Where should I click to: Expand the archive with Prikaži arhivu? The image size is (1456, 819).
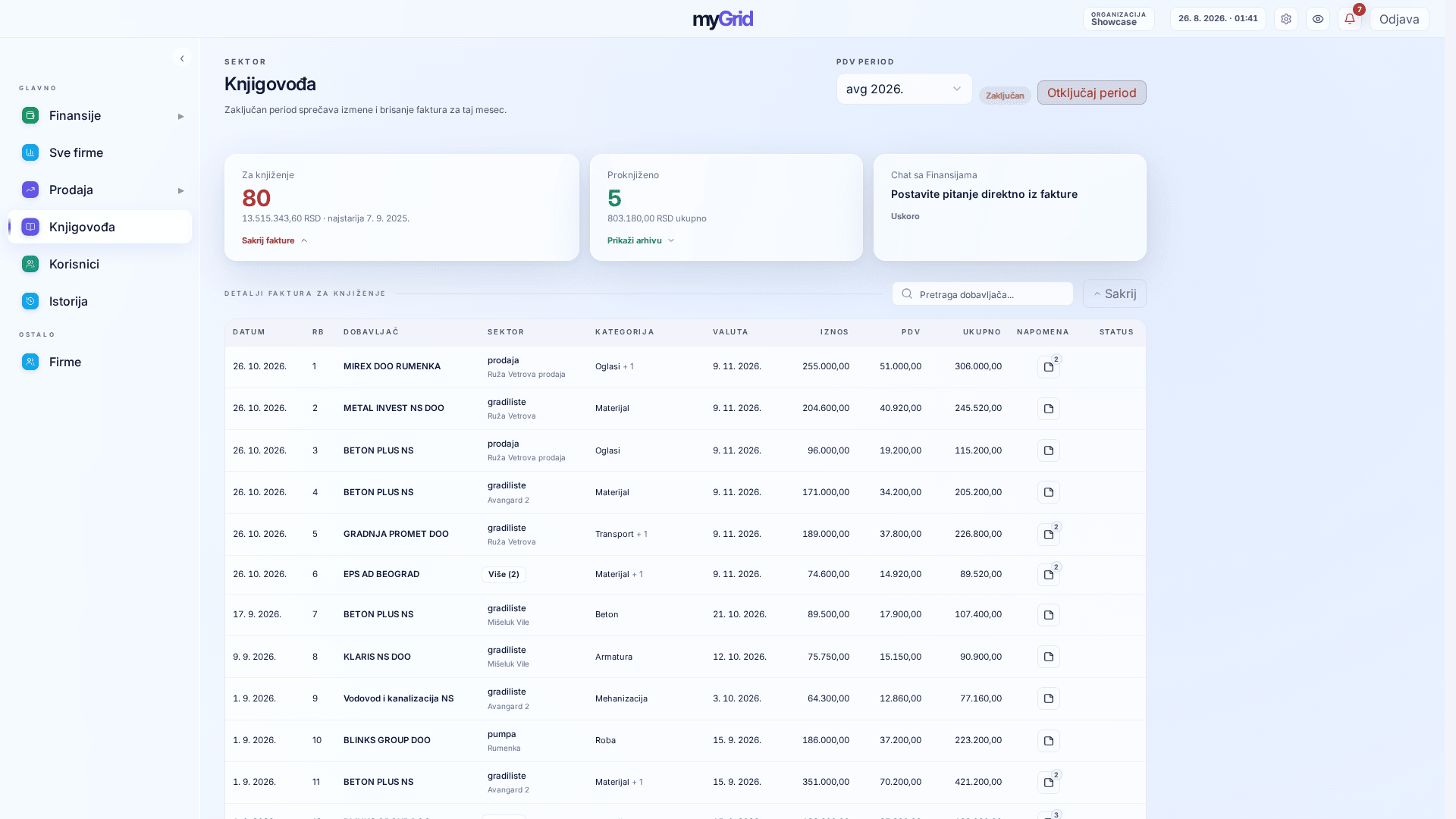pos(641,240)
